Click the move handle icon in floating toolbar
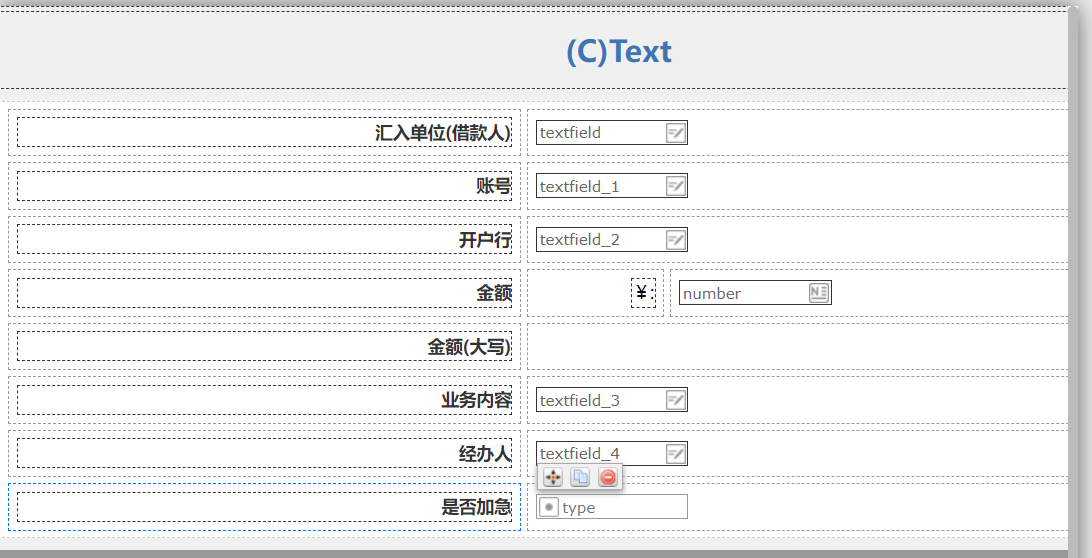The height and width of the screenshot is (558, 1092). click(552, 477)
